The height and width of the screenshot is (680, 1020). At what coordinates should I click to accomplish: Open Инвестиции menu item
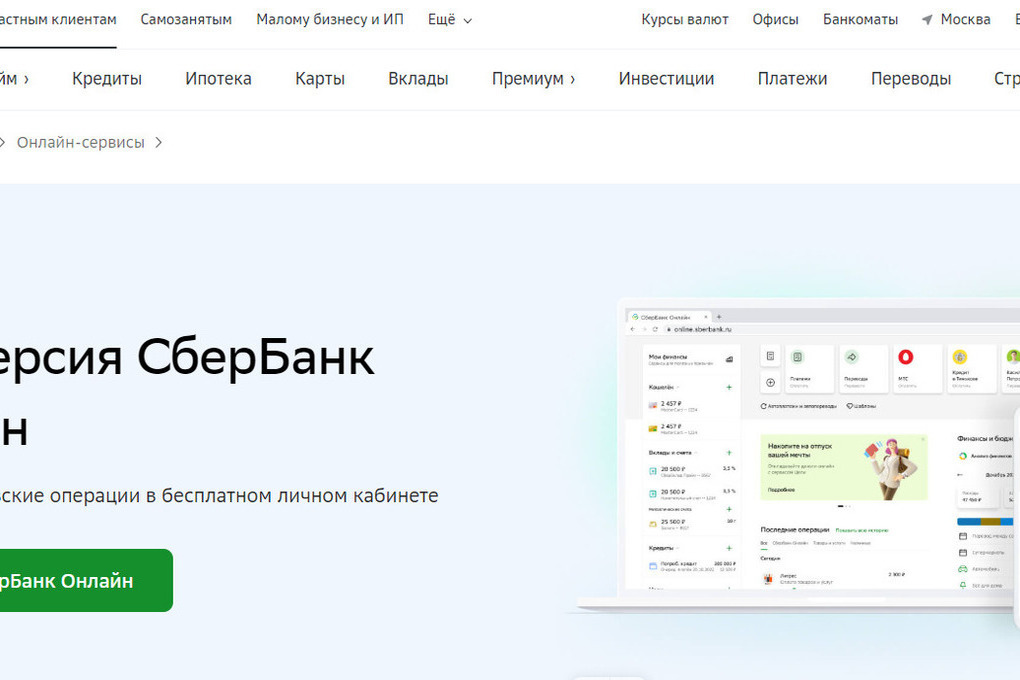pos(666,79)
